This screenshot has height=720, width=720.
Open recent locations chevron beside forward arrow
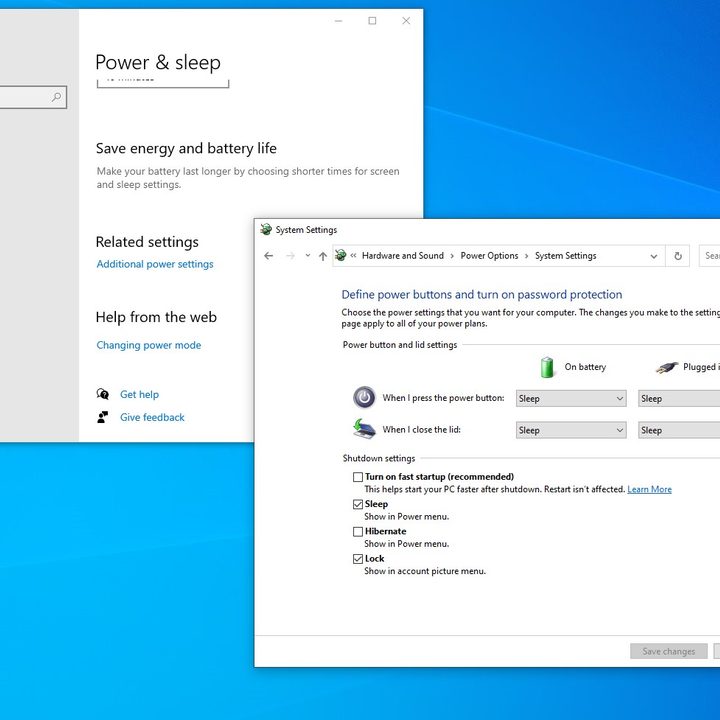click(x=308, y=256)
